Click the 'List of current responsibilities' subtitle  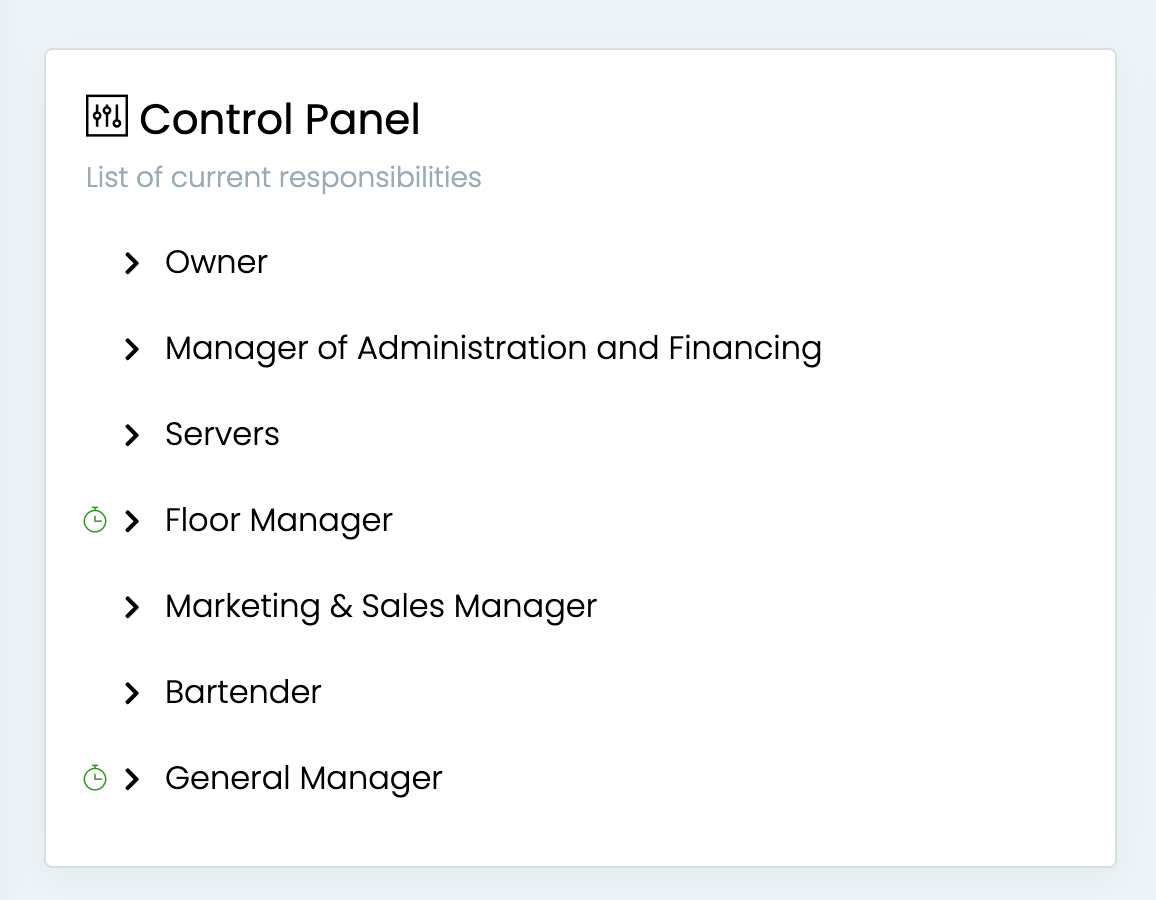[x=283, y=178]
